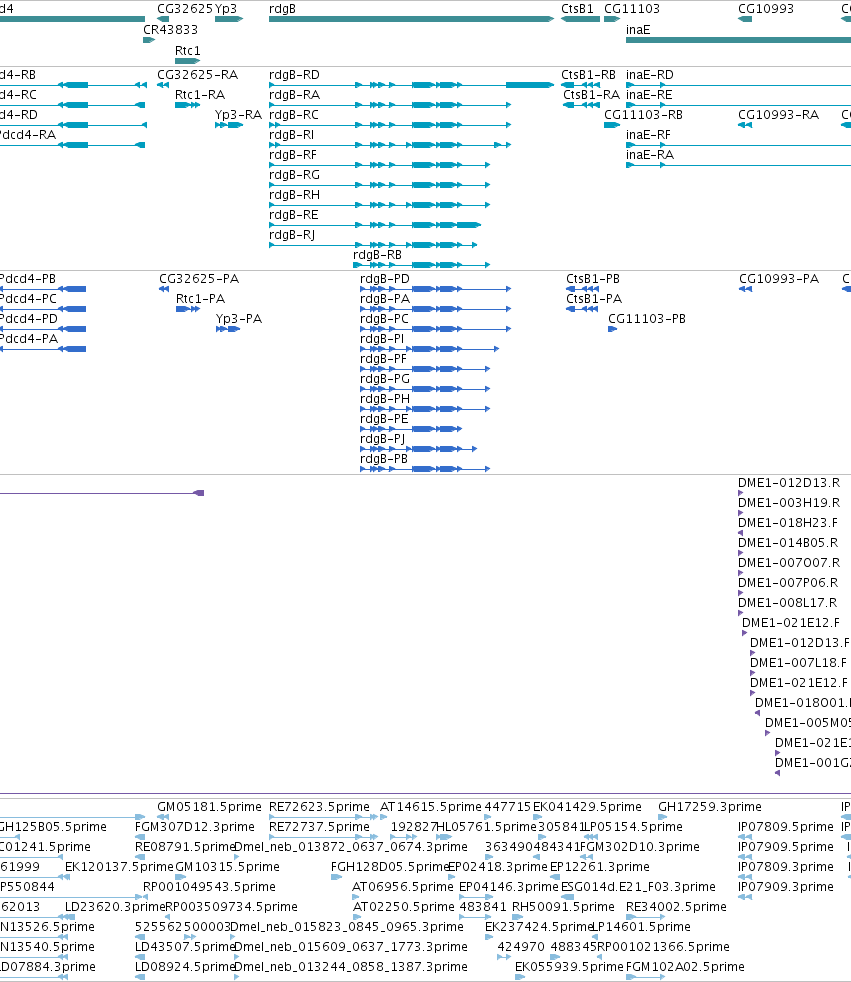Click feature DME1-007O07.R

[789, 563]
